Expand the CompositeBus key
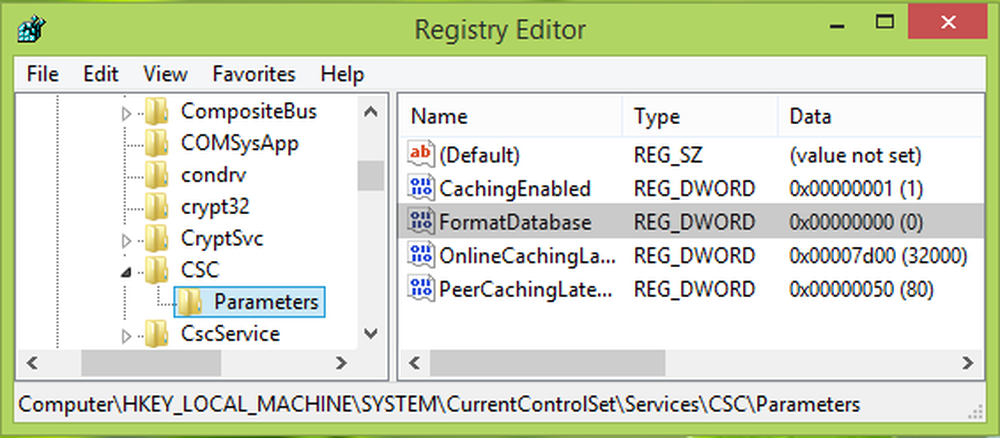Viewport: 1000px width, 438px height. click(x=126, y=113)
